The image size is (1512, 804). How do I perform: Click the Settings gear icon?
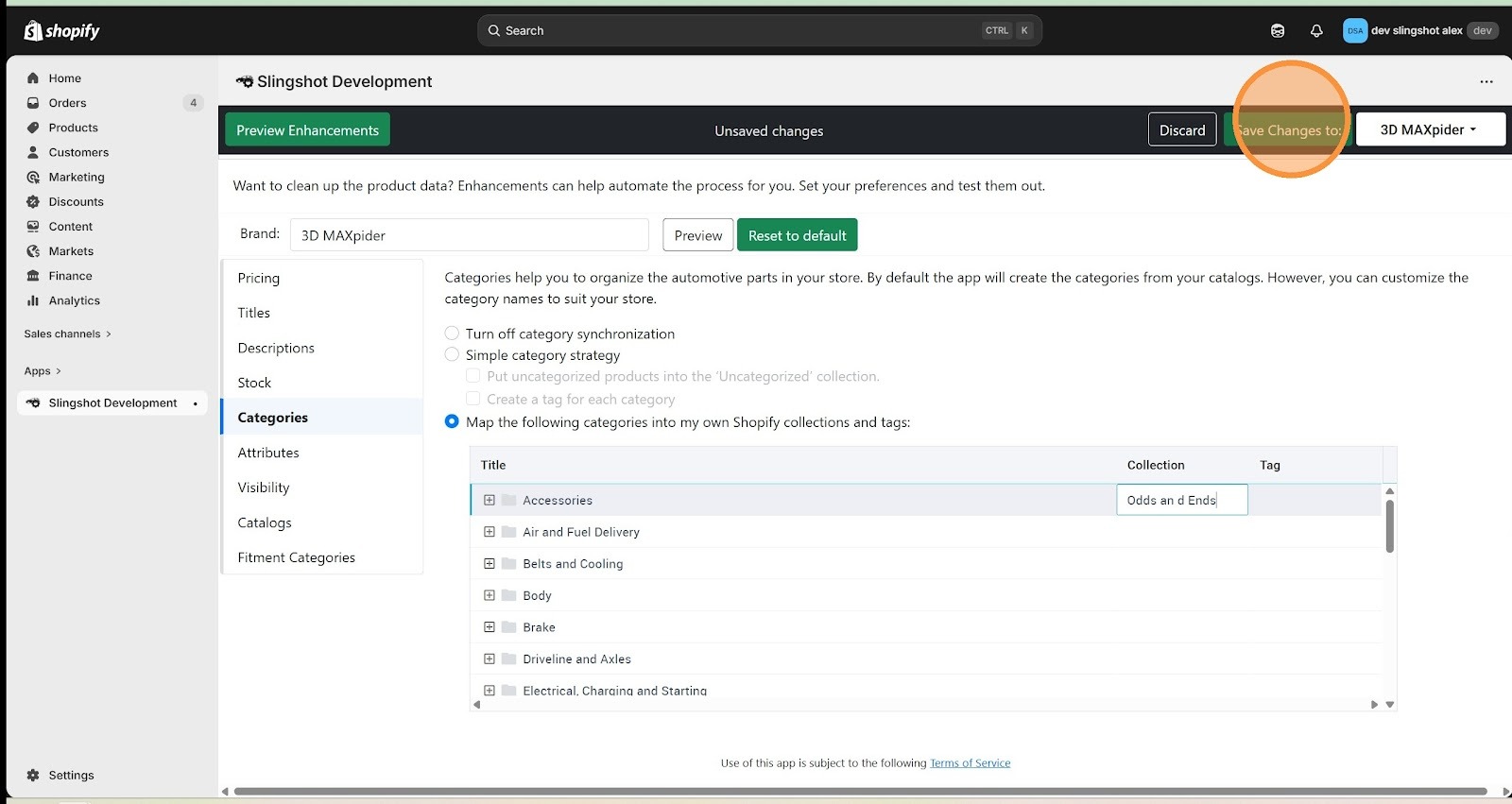(x=33, y=775)
